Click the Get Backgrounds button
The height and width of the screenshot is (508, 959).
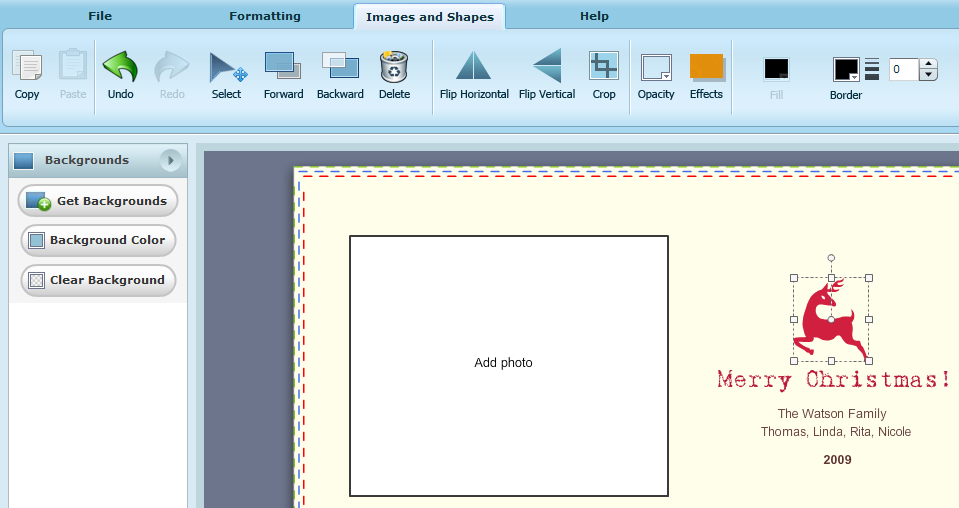tap(98, 201)
